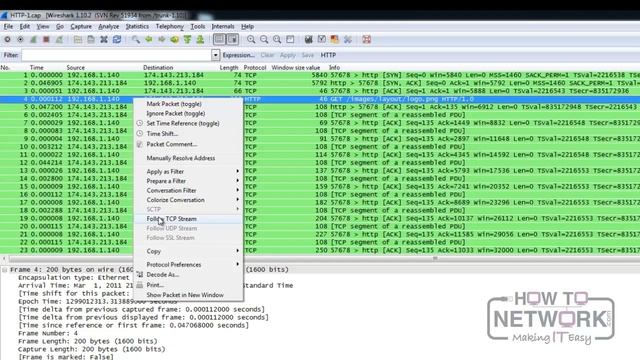Open the Edit menu
Image resolution: width=640 pixels, height=360 pixels.
coord(24,27)
